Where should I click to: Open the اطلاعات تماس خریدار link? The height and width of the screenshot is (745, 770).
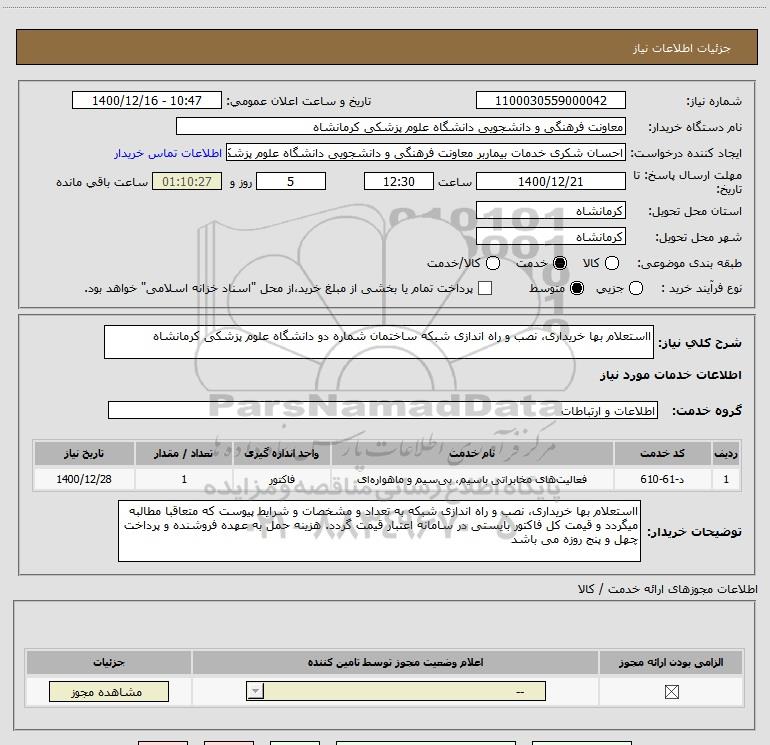pyautogui.click(x=168, y=153)
